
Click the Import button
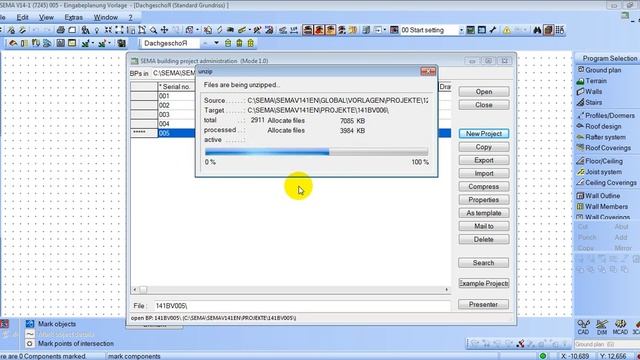click(x=484, y=173)
